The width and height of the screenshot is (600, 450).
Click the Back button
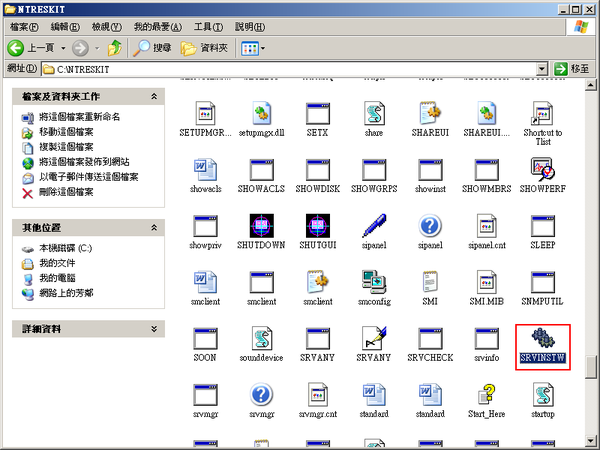click(31, 48)
